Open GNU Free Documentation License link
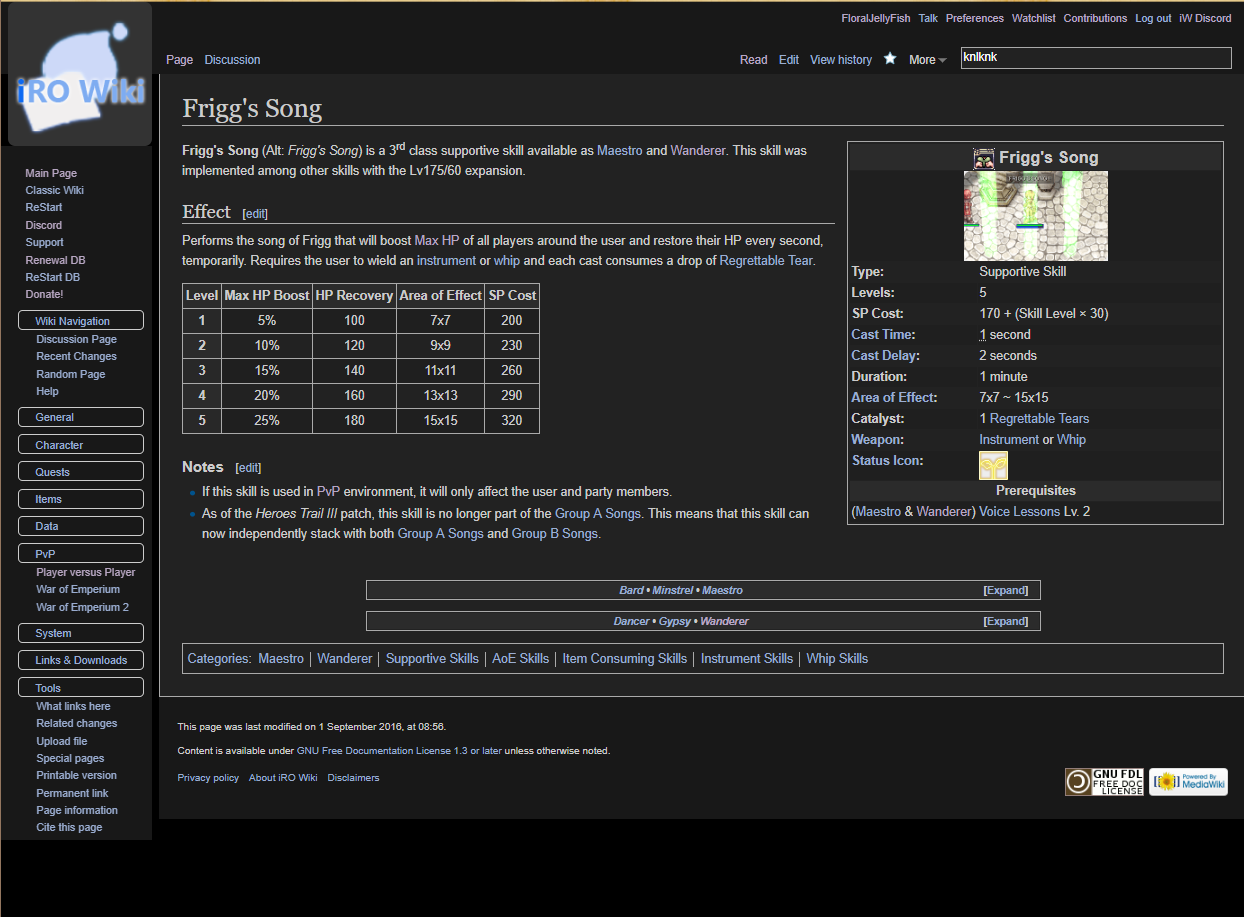 pyautogui.click(x=399, y=750)
